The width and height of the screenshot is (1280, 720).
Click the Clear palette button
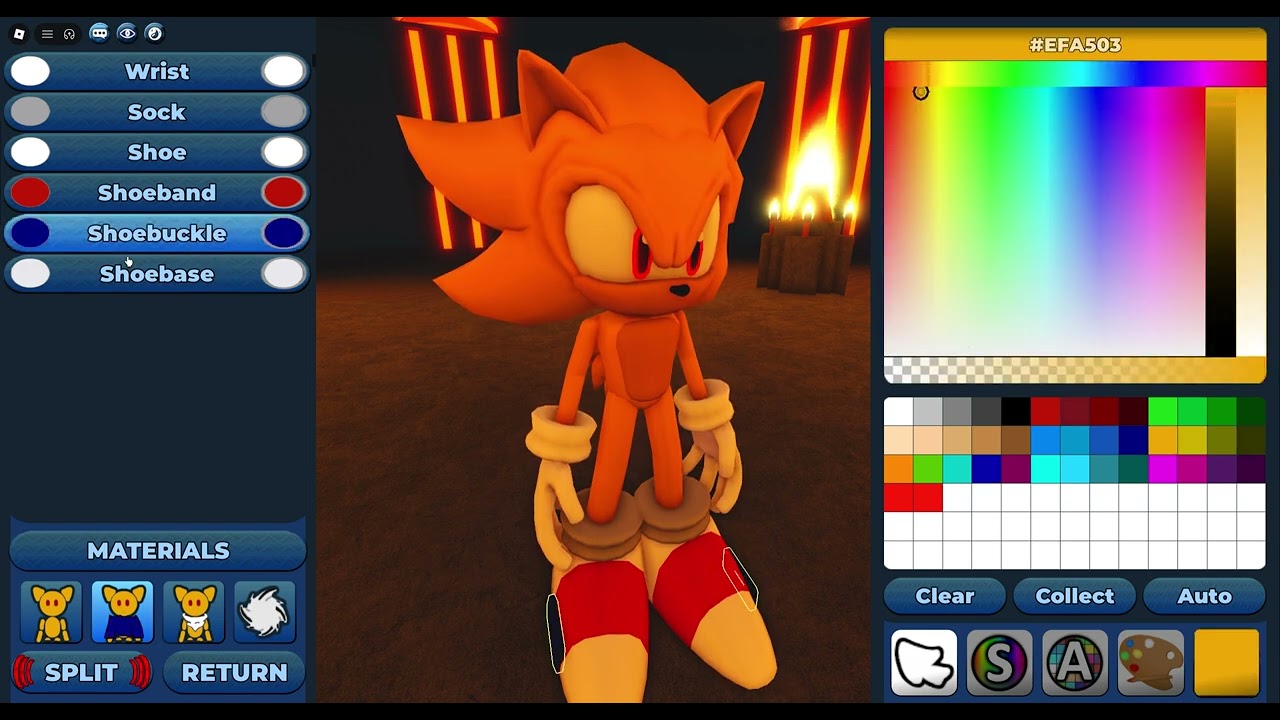pyautogui.click(x=945, y=596)
